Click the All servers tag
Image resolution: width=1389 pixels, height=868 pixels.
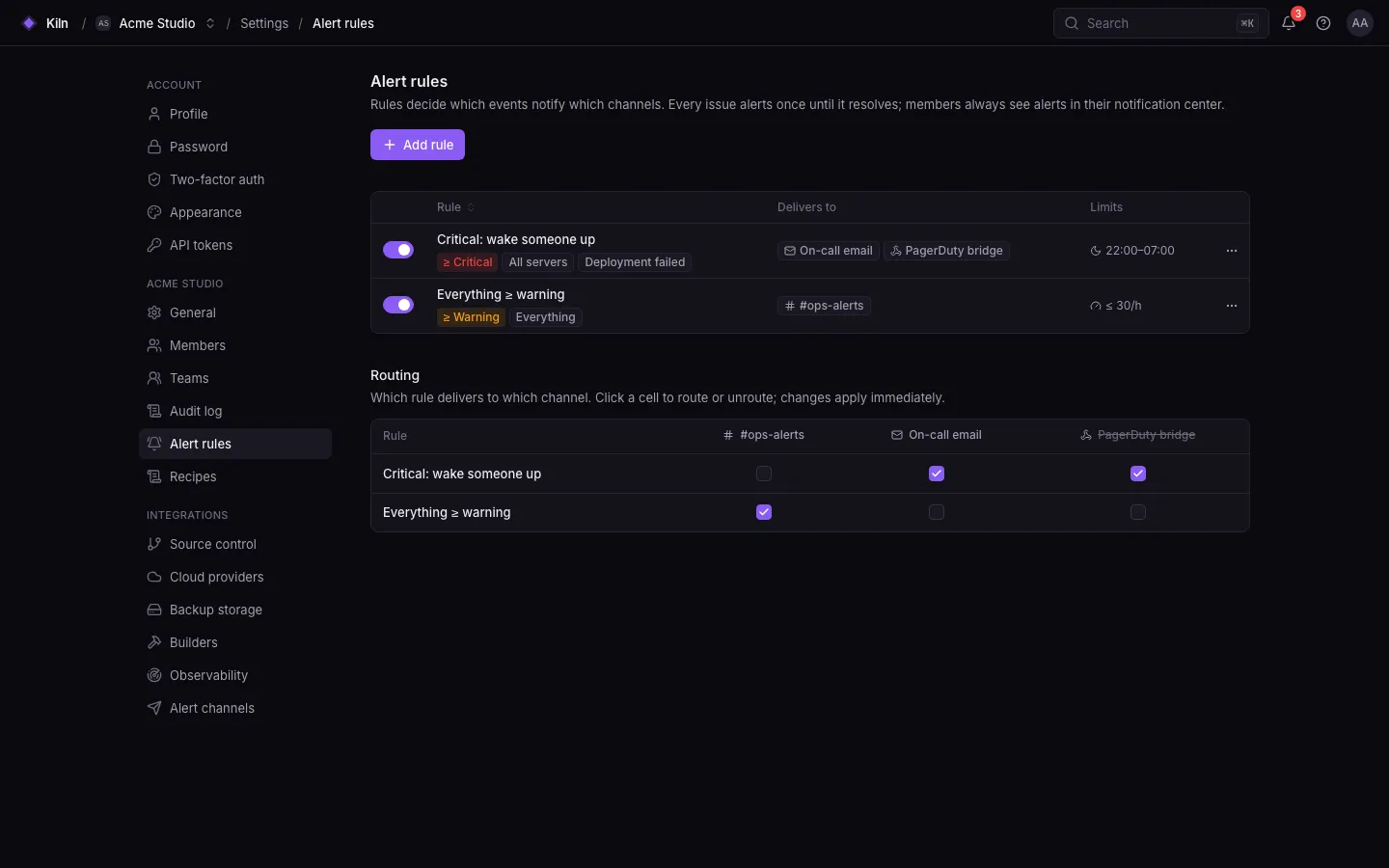[538, 262]
